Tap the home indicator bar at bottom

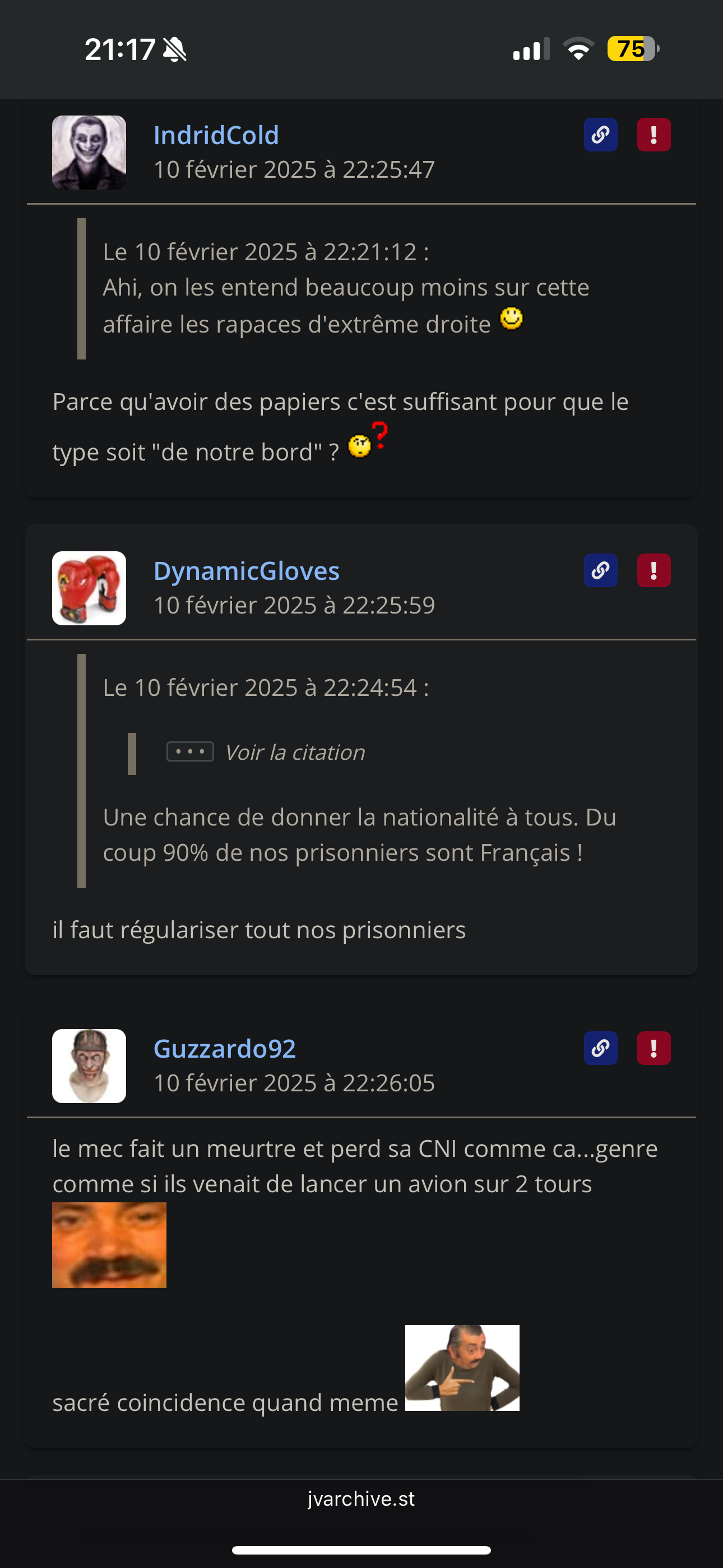[x=361, y=1549]
